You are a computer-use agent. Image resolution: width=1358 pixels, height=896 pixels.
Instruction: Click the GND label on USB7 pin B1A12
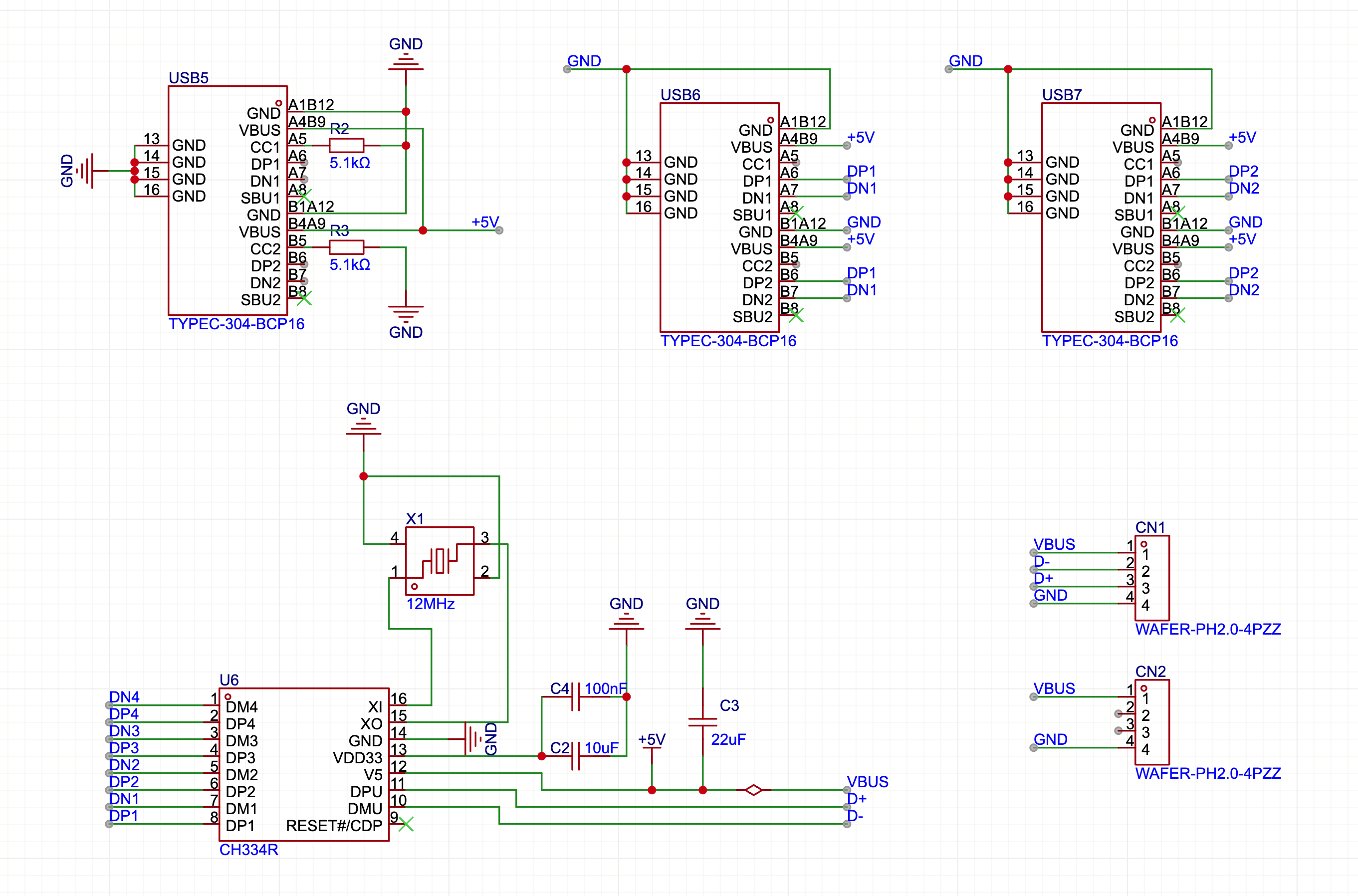click(x=1245, y=223)
